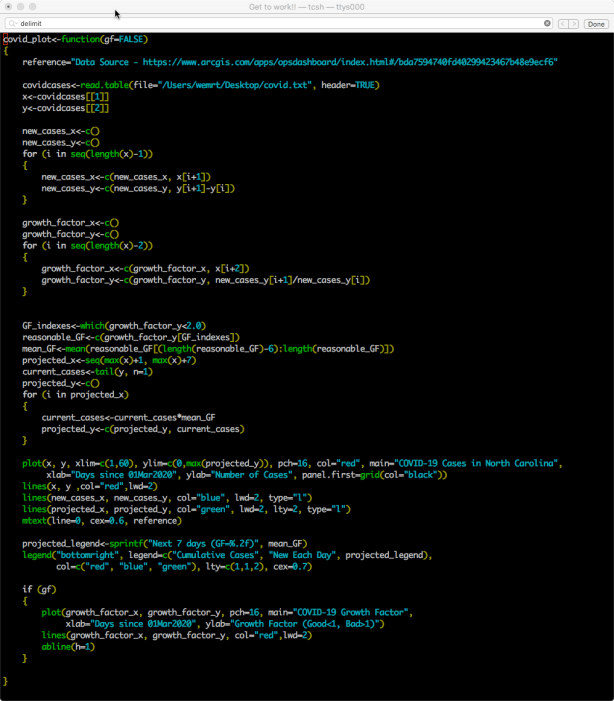
Task: Click the 'for (i in seq(length(x)-2))' line
Action: point(88,245)
